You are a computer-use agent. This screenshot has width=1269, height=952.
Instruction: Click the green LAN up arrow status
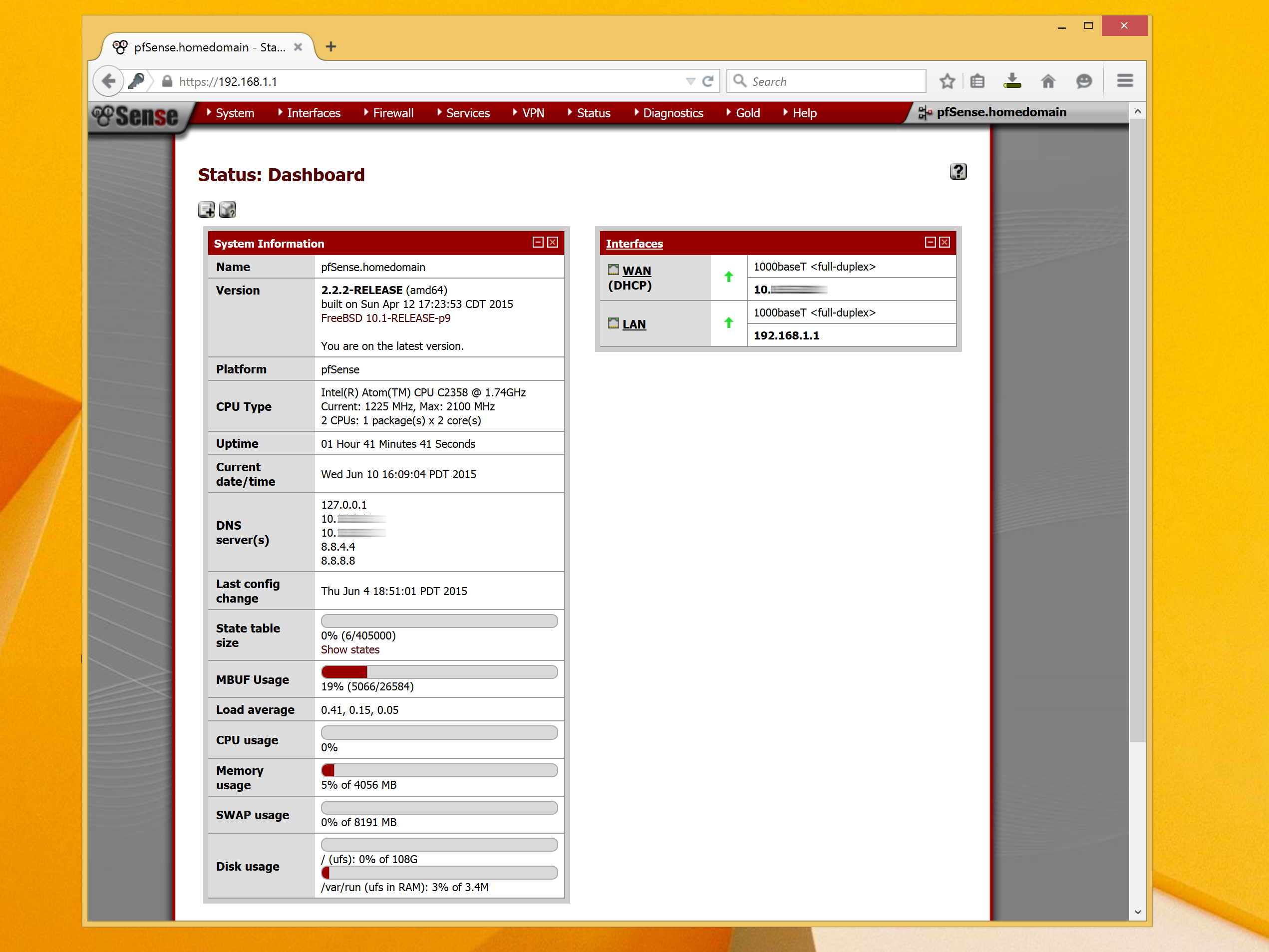click(728, 323)
